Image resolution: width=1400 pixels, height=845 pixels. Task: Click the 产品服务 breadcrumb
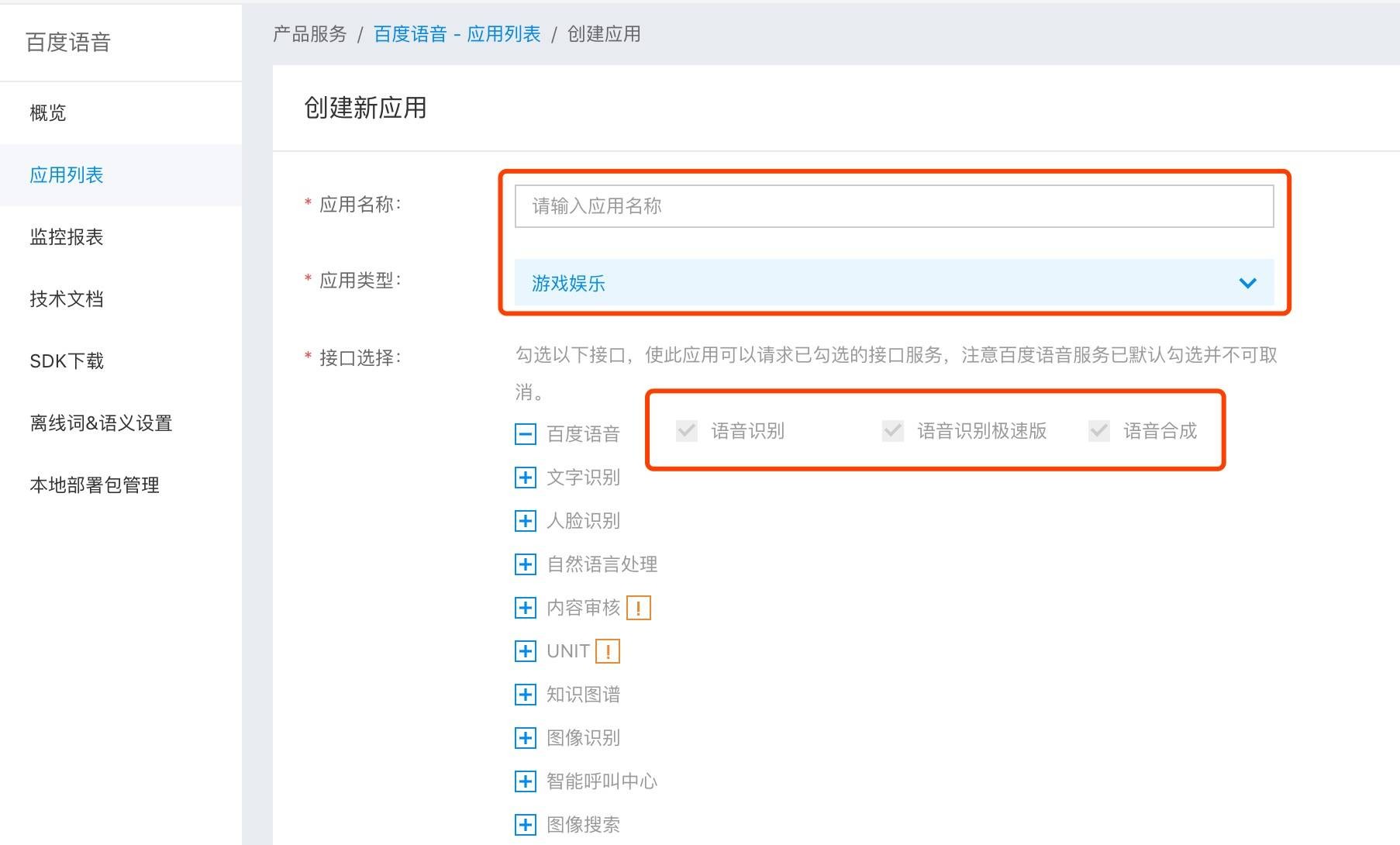310,34
